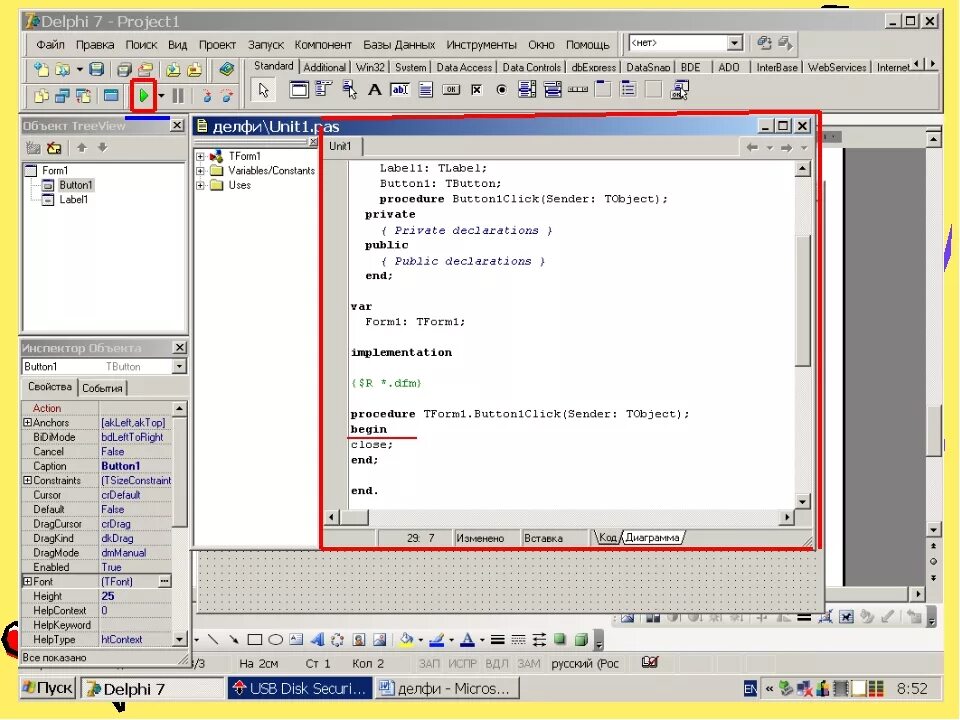Toggle ИСПР indicator in Word status bar

click(x=462, y=664)
